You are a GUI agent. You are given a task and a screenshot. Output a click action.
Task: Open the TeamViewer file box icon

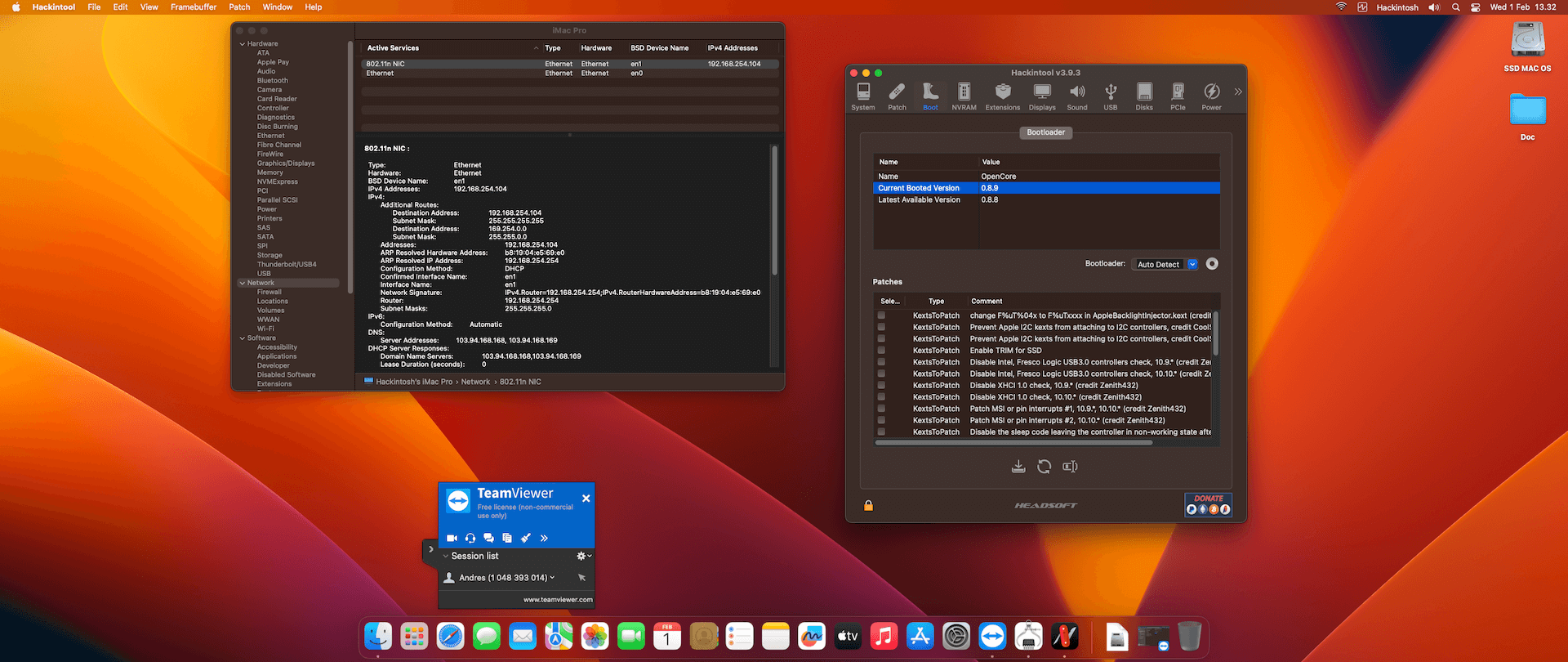507,538
